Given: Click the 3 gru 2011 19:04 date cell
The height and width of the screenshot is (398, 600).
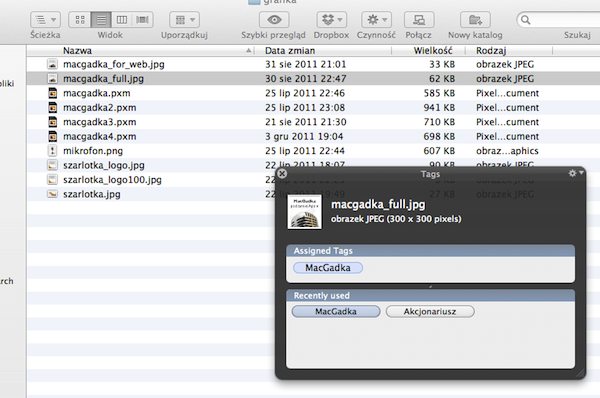Looking at the screenshot, I should pos(304,137).
